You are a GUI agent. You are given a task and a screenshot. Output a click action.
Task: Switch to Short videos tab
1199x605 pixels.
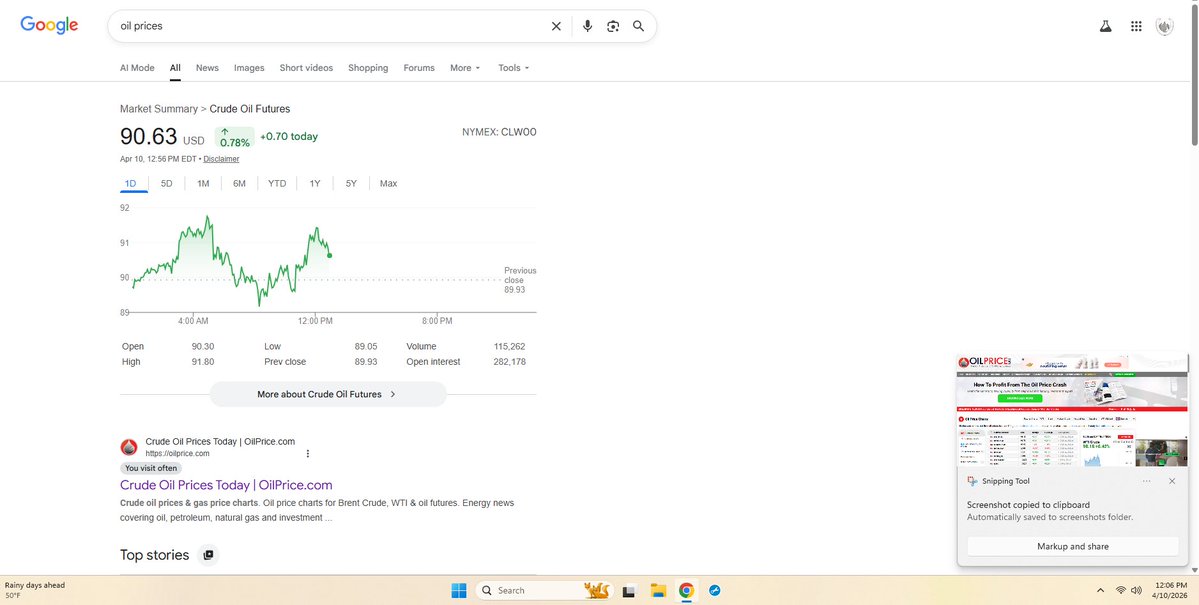click(x=306, y=68)
